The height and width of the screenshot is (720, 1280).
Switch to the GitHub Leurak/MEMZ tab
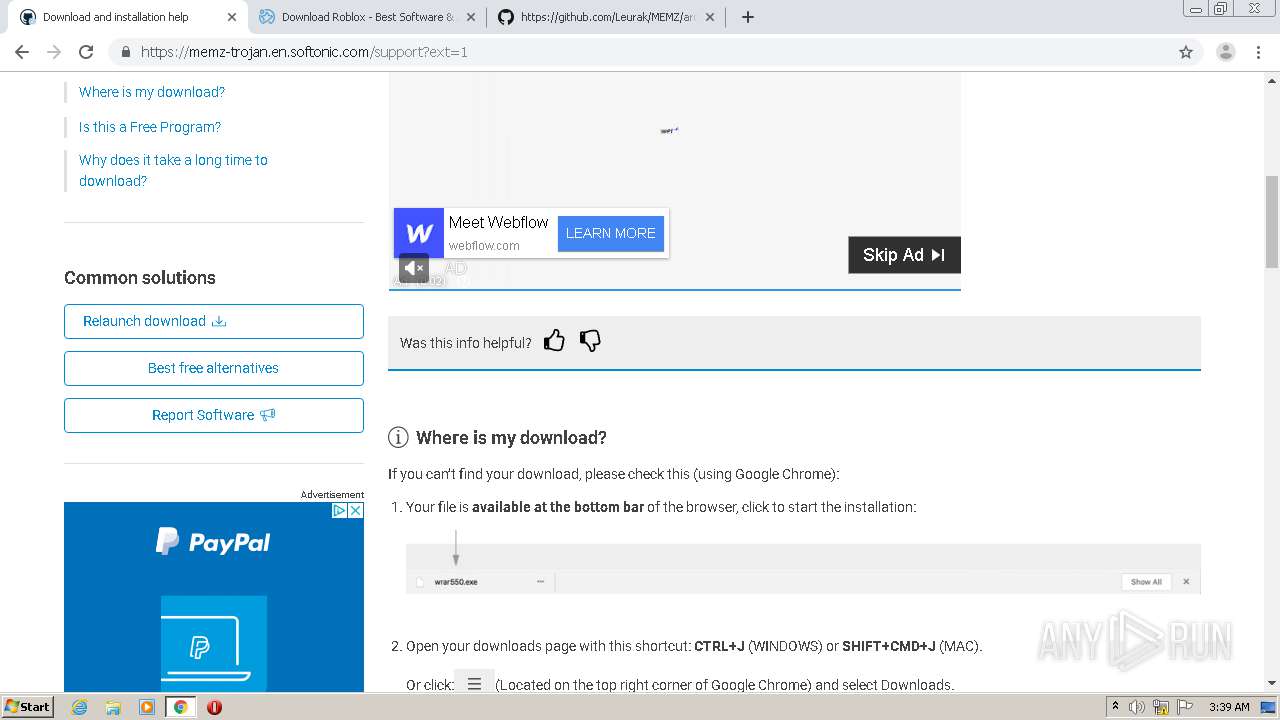click(607, 17)
